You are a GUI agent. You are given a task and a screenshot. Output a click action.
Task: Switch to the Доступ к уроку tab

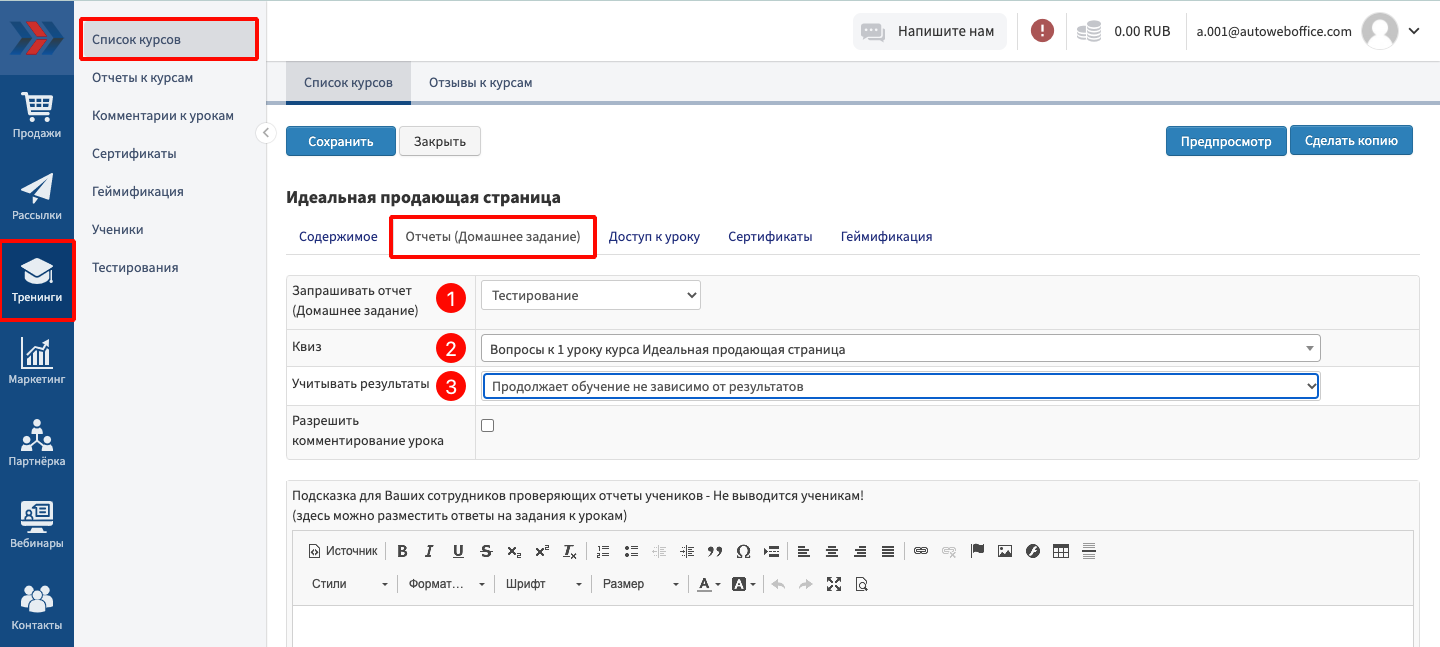[x=654, y=237]
